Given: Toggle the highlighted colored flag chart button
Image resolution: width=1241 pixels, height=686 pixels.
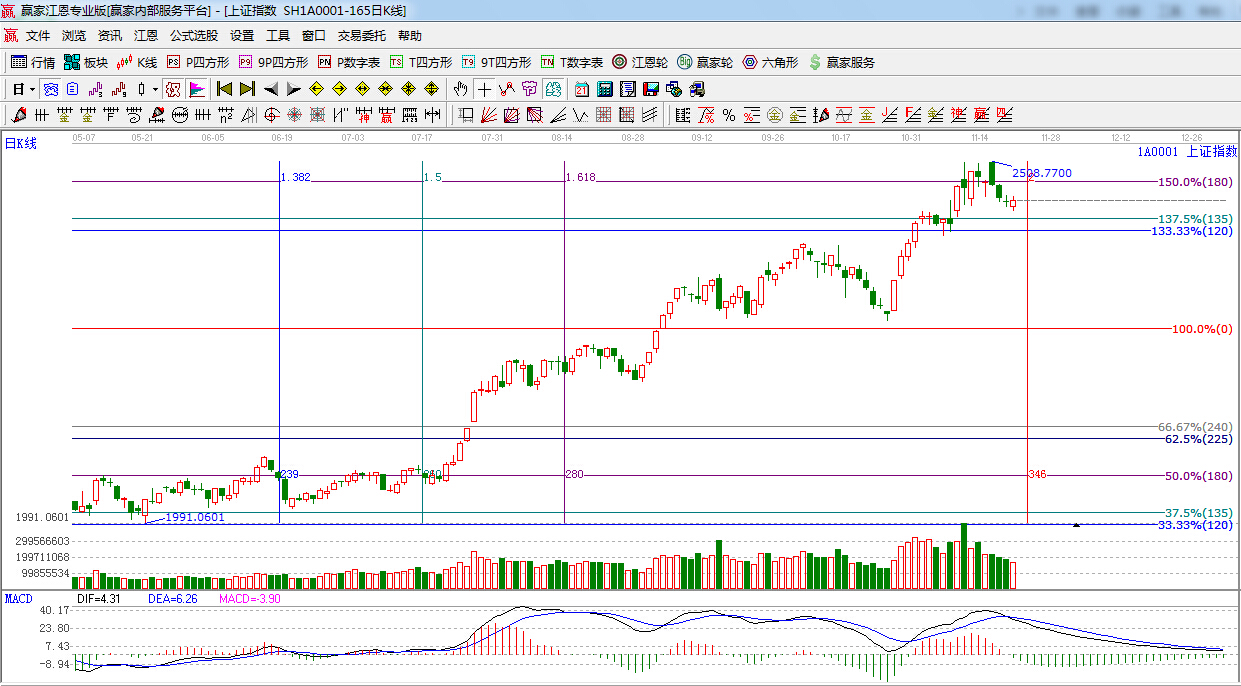Looking at the screenshot, I should click(197, 89).
